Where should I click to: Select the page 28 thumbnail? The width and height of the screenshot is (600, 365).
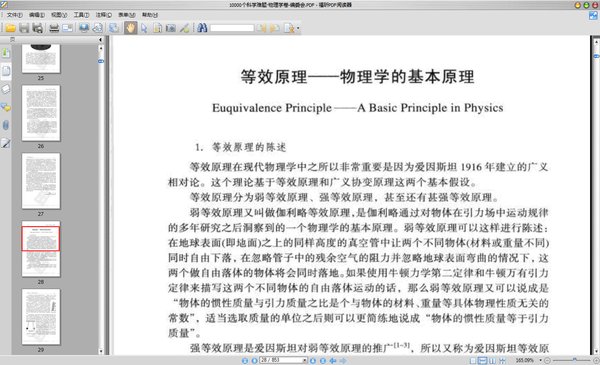(41, 249)
